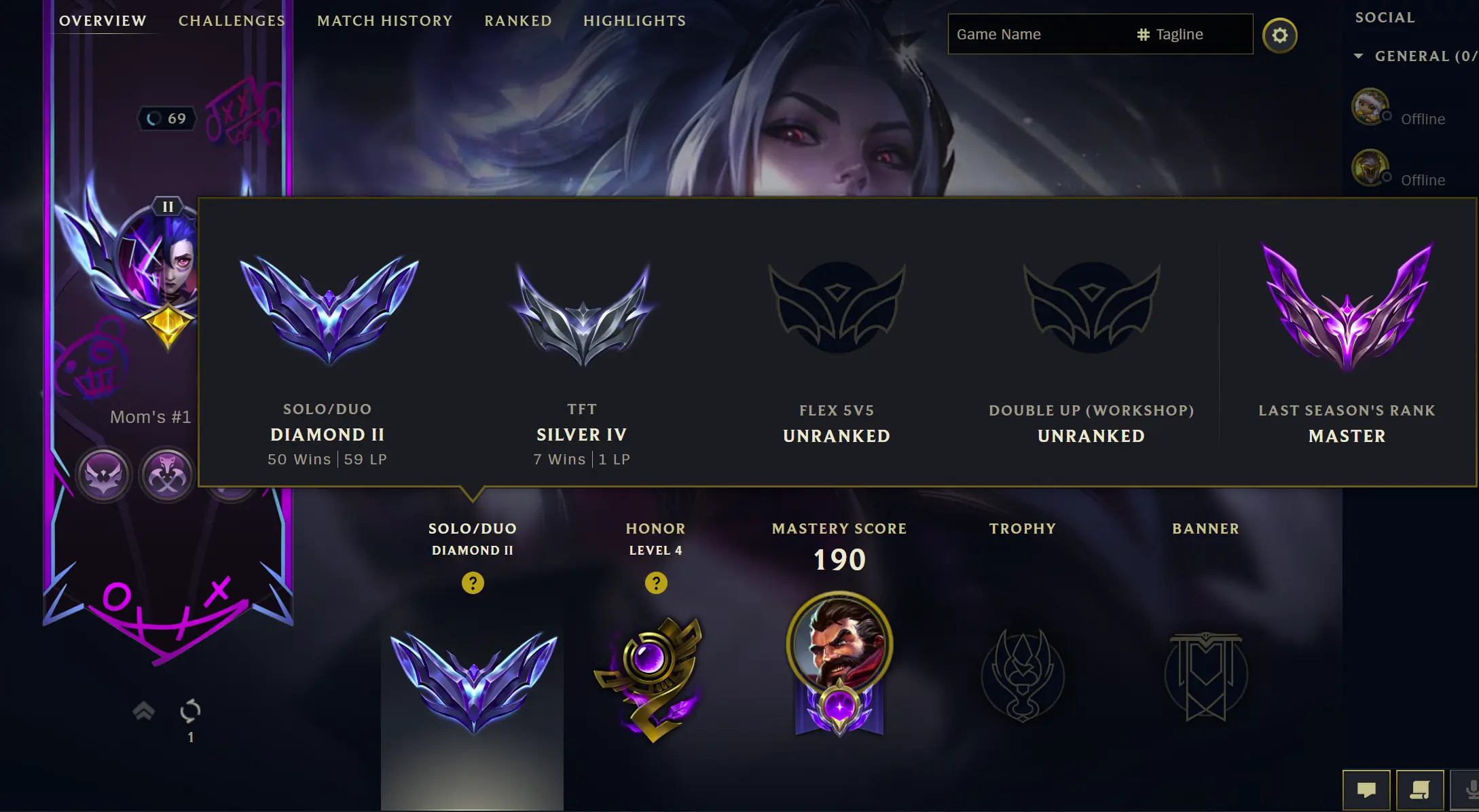This screenshot has height=812, width=1479.
Task: Click the refresh arrows icon under banner
Action: pos(190,711)
